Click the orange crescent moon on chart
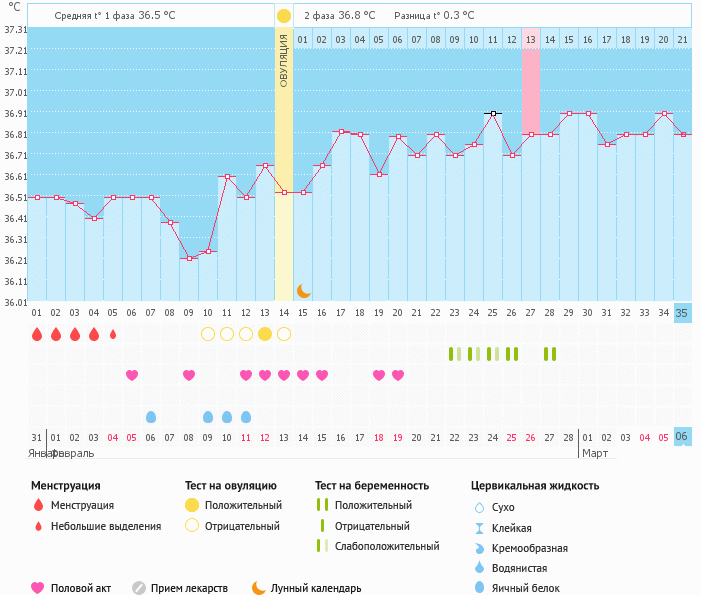Image resolution: width=701 pixels, height=595 pixels. (x=304, y=291)
